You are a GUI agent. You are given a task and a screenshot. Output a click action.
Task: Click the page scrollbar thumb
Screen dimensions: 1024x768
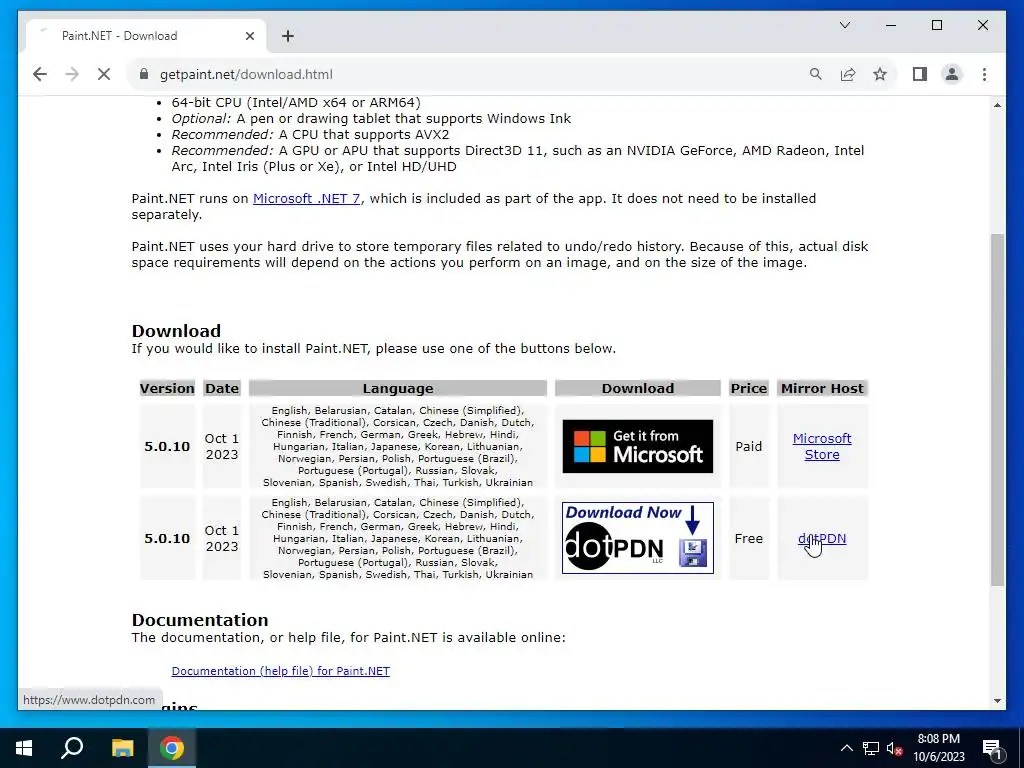pyautogui.click(x=997, y=410)
